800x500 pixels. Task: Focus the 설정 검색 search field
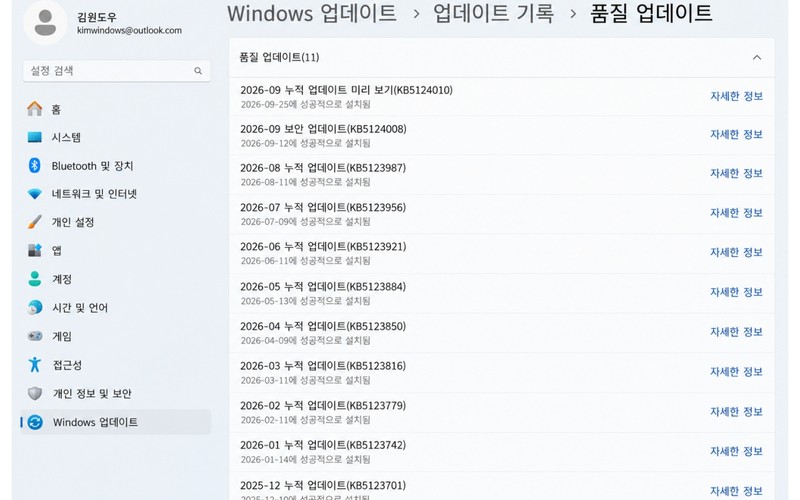(116, 71)
